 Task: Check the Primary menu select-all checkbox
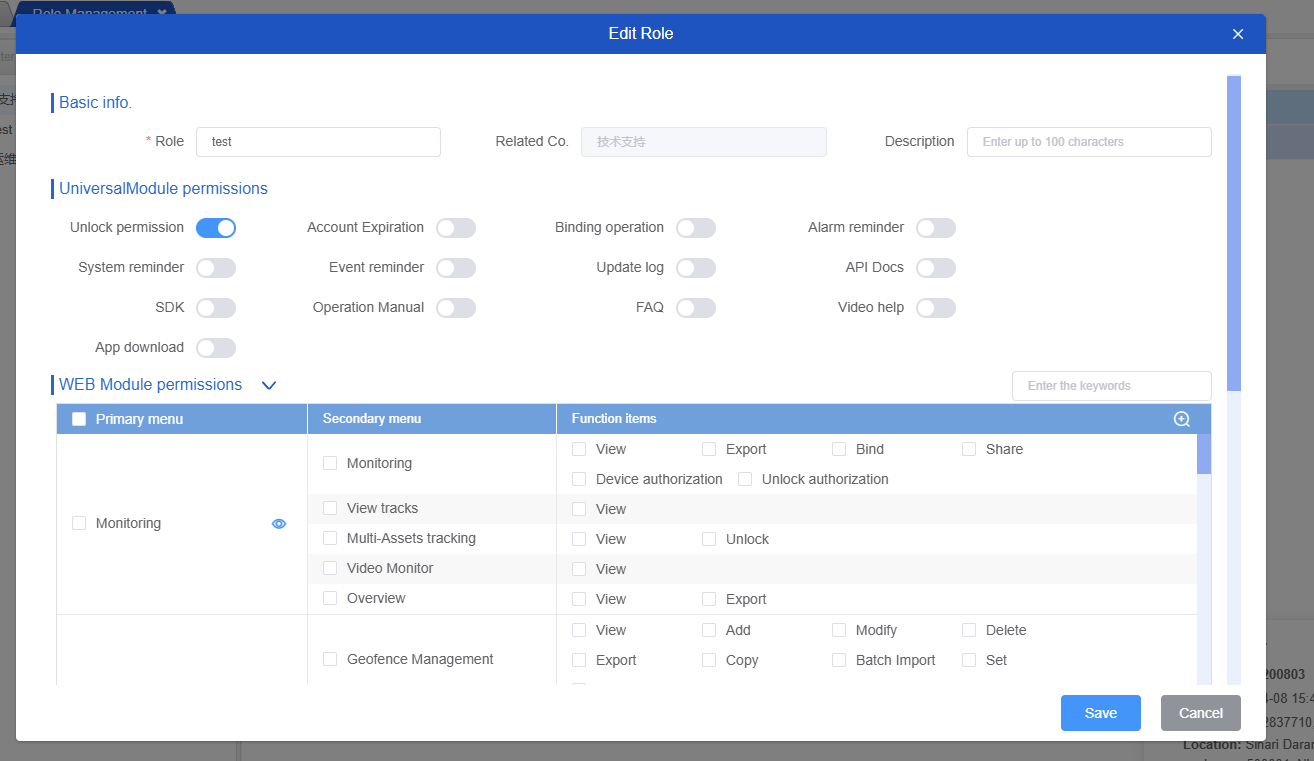79,419
